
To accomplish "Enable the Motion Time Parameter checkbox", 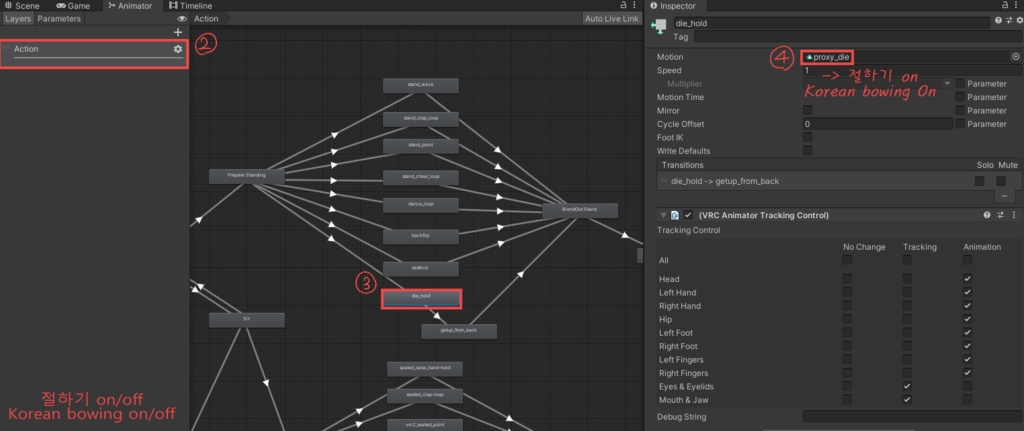I will (x=960, y=97).
